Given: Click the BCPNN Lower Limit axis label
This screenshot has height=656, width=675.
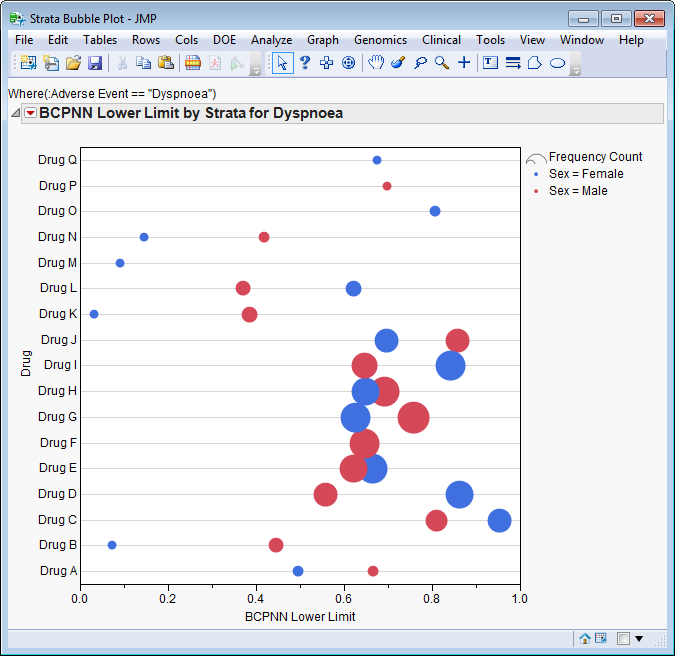Looking at the screenshot, I should [x=300, y=617].
